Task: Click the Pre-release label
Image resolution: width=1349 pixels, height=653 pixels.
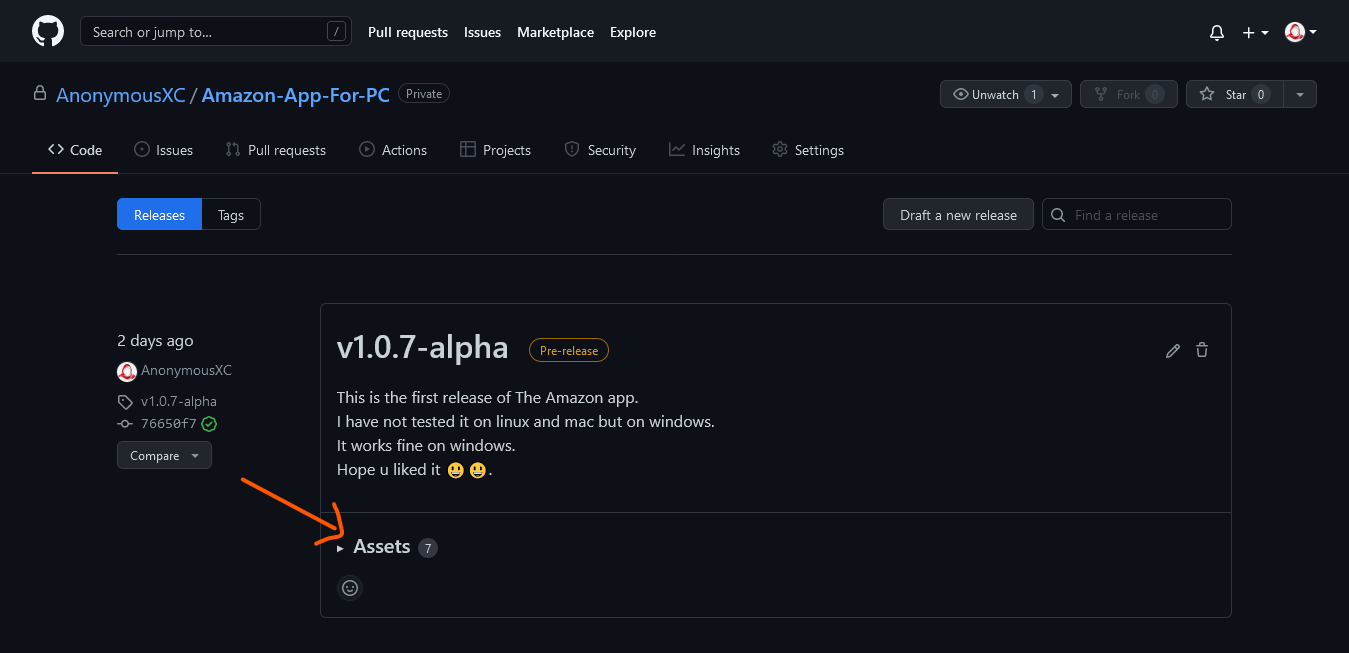Action: [569, 351]
